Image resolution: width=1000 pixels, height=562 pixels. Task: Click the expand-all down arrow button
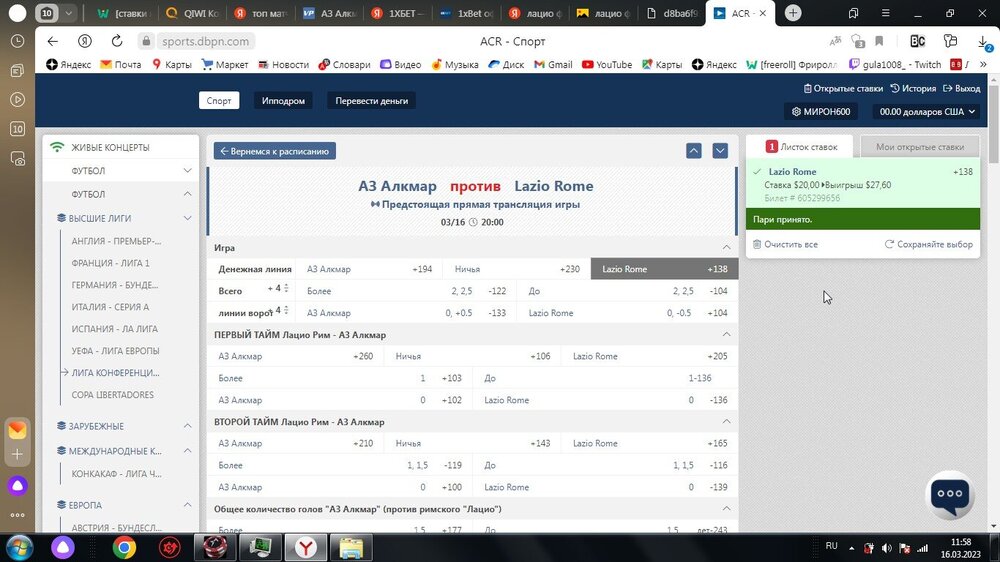pyautogui.click(x=720, y=151)
